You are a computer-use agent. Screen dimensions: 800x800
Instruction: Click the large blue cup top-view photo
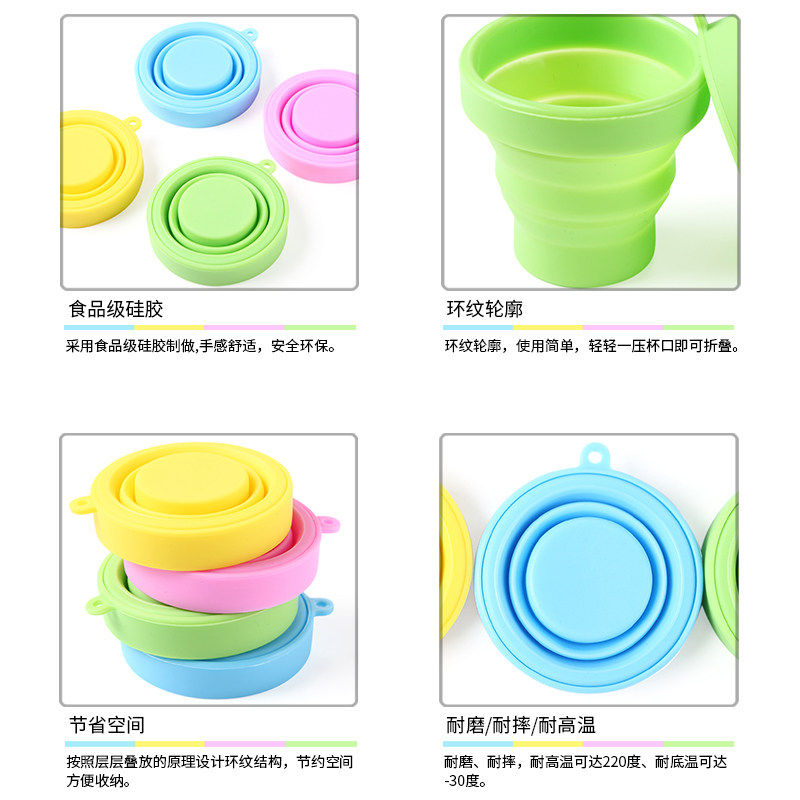(589, 569)
